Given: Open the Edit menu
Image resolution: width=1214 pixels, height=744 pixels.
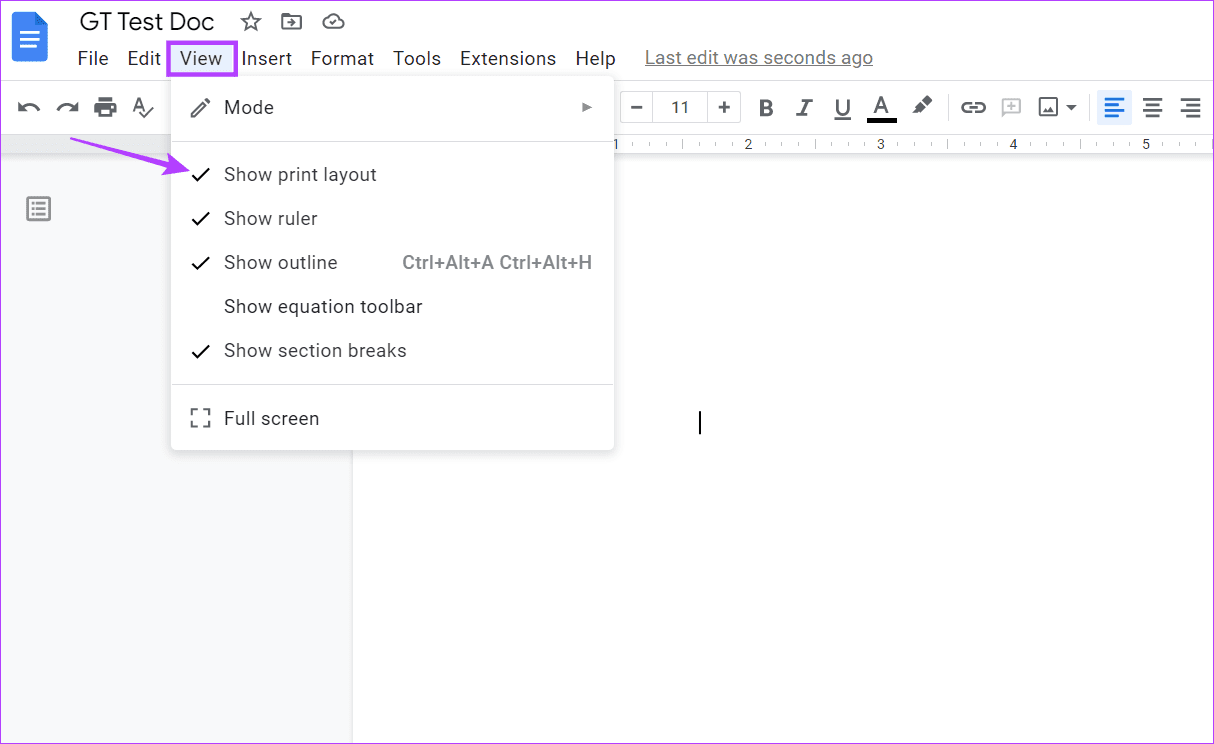Looking at the screenshot, I should pos(144,59).
